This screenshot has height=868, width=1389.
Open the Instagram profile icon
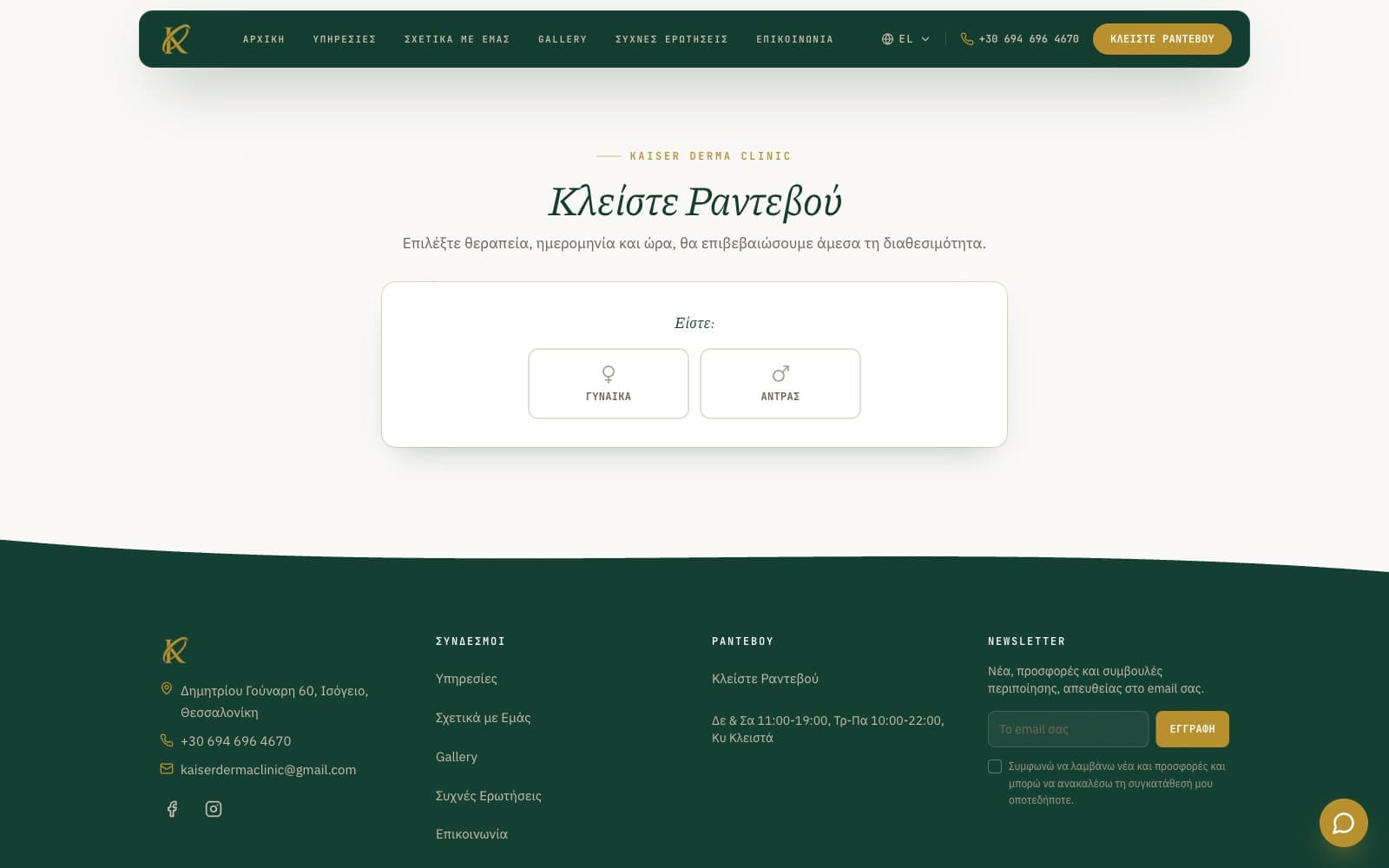pyautogui.click(x=214, y=809)
